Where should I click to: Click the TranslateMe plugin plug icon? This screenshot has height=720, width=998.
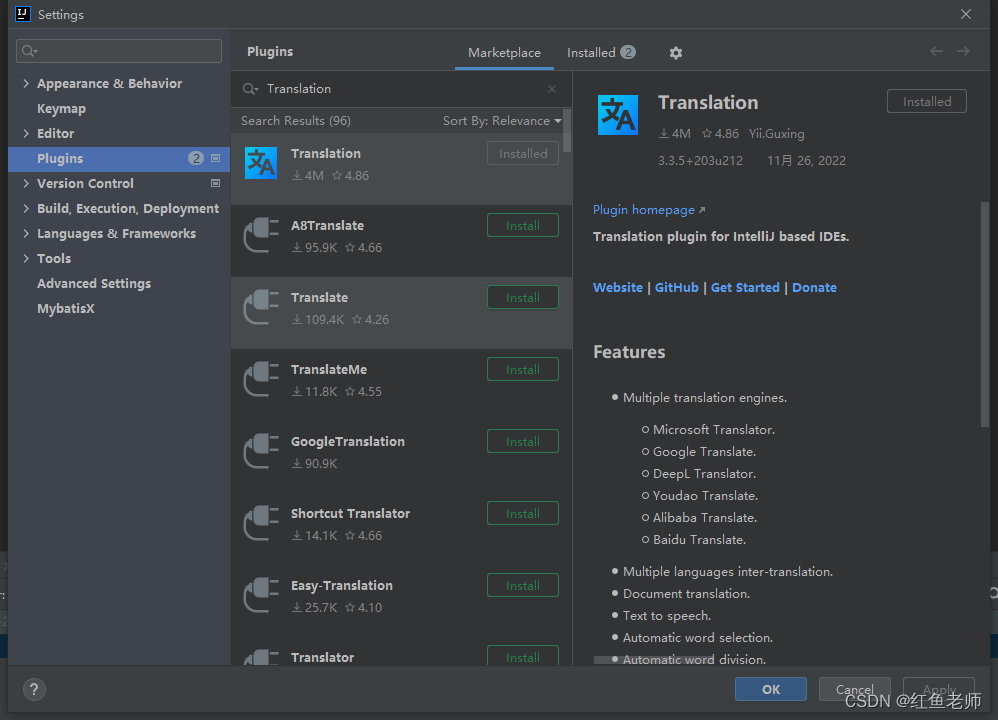[x=261, y=379]
